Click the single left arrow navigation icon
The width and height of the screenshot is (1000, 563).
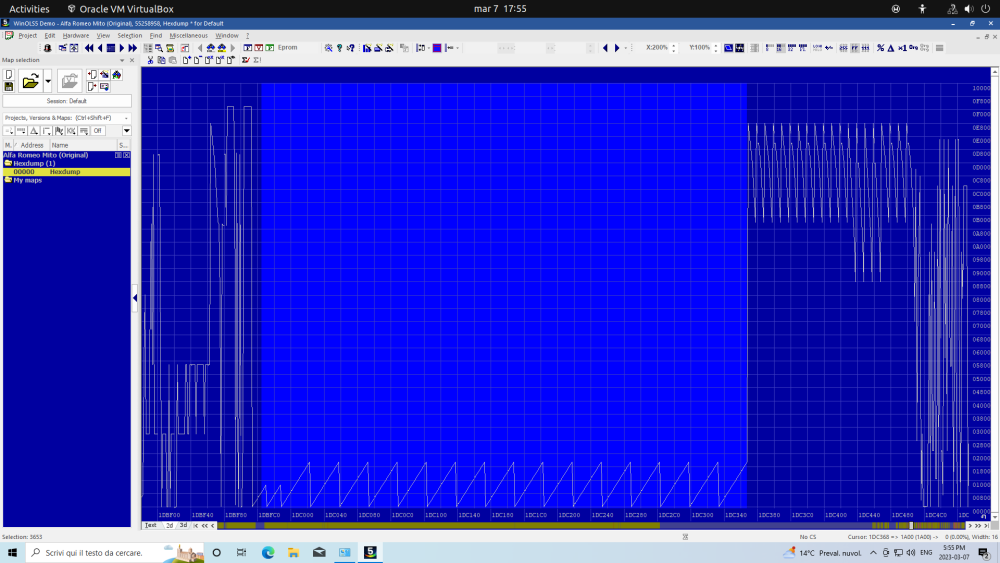point(100,48)
